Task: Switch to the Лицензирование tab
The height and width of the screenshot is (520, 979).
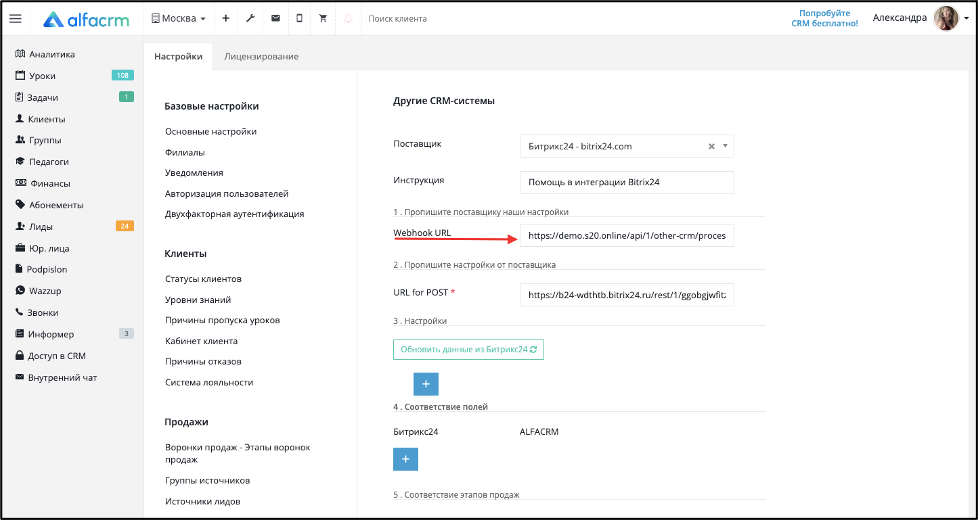Action: click(x=261, y=56)
